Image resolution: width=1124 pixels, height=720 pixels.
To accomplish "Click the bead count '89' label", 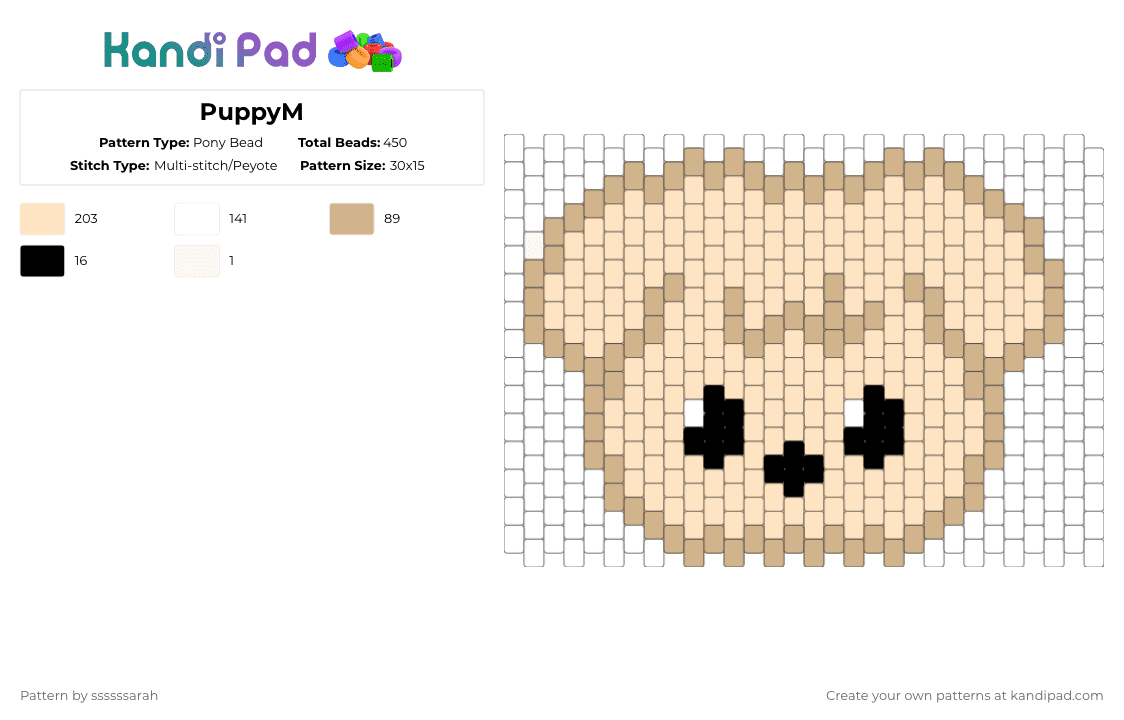I will click(x=392, y=219).
